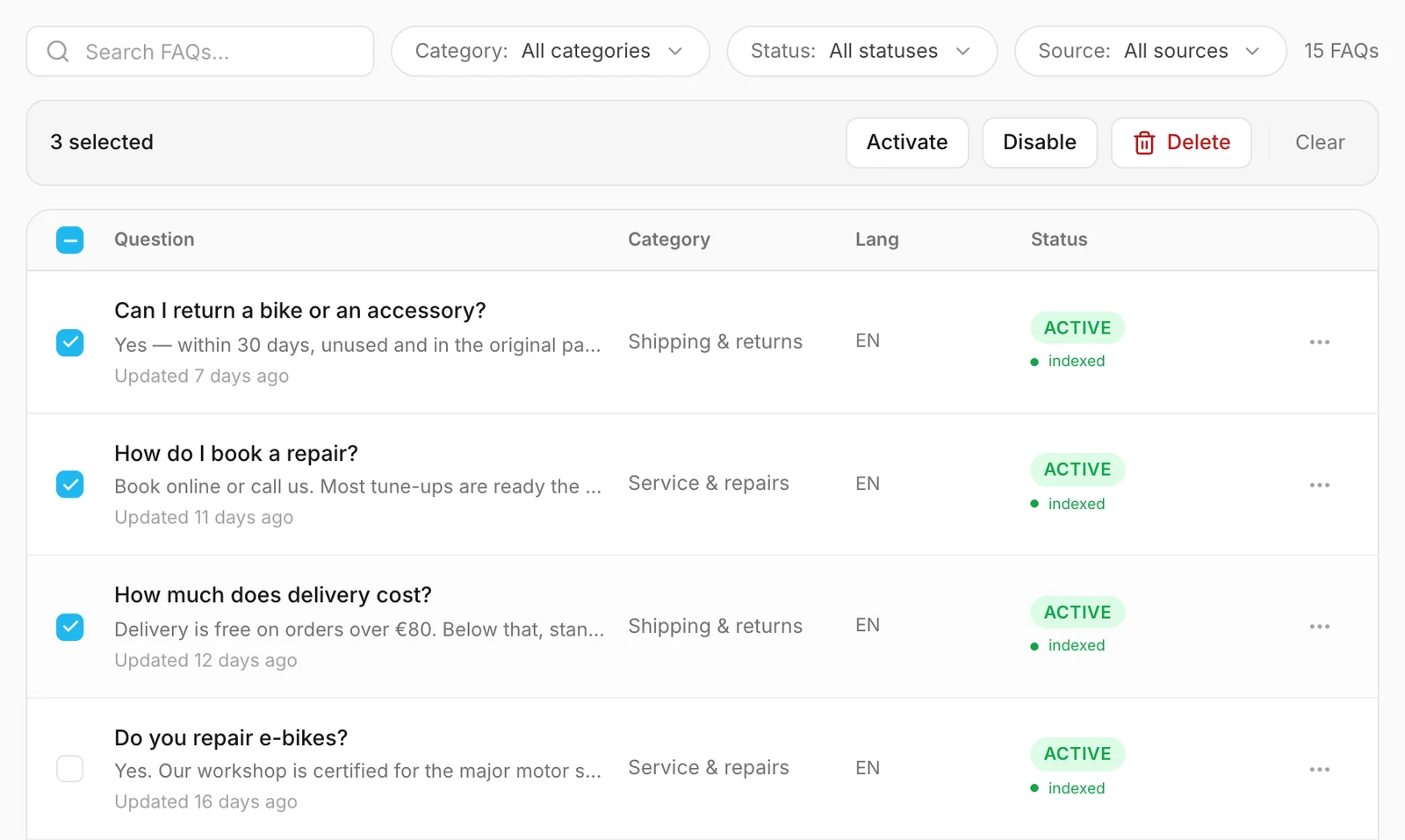The width and height of the screenshot is (1405, 840).
Task: Open 'How much does delivery cost?' question
Action: pos(273,595)
